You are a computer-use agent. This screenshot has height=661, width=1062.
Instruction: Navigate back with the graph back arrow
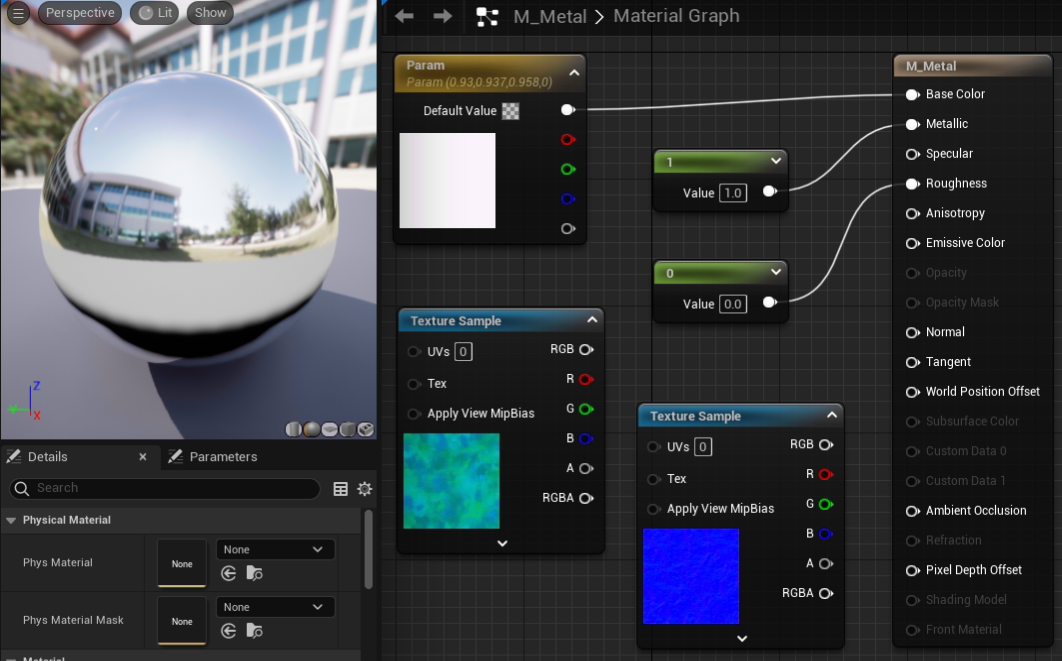403,16
